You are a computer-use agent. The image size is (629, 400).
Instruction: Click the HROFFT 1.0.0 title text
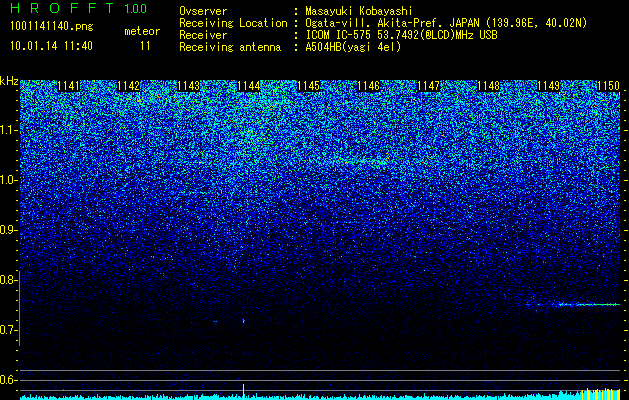tap(79, 8)
